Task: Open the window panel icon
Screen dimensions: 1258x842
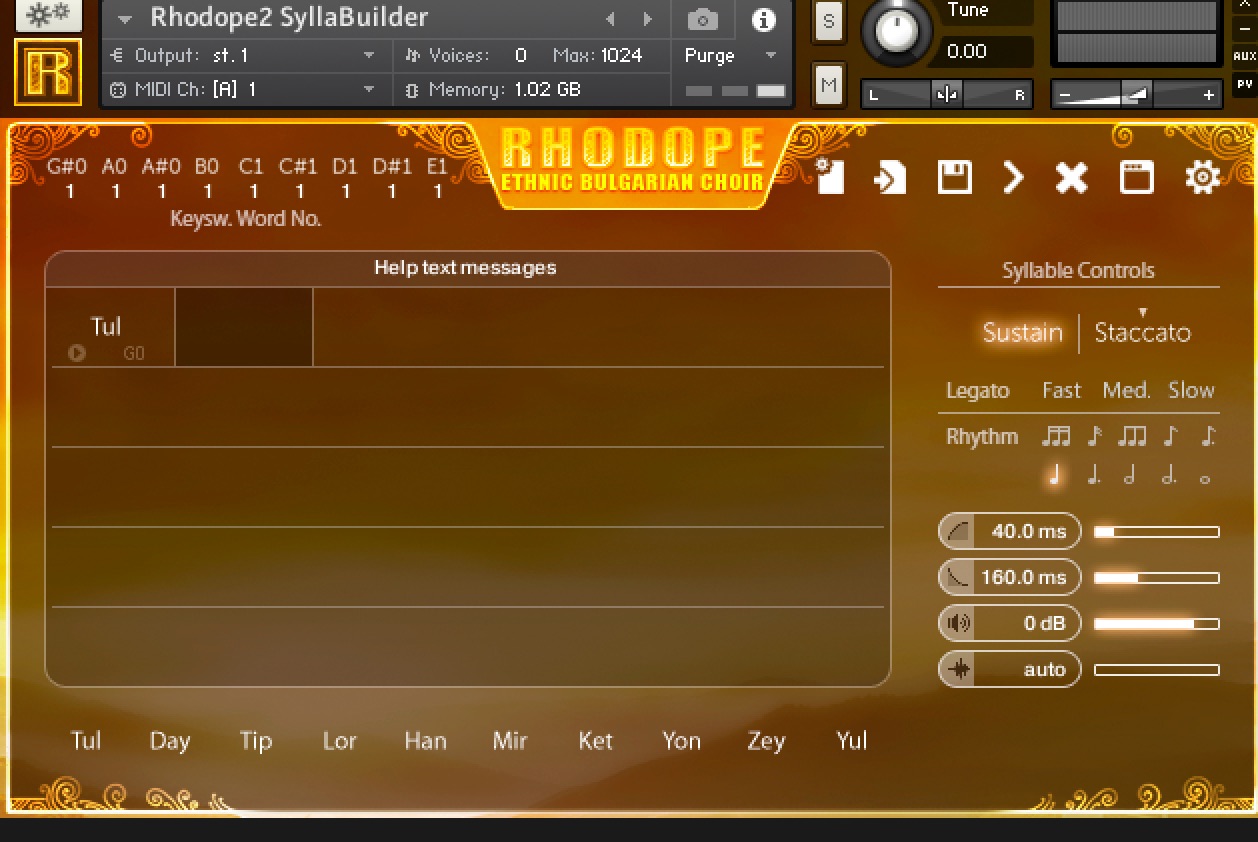Action: (1136, 177)
